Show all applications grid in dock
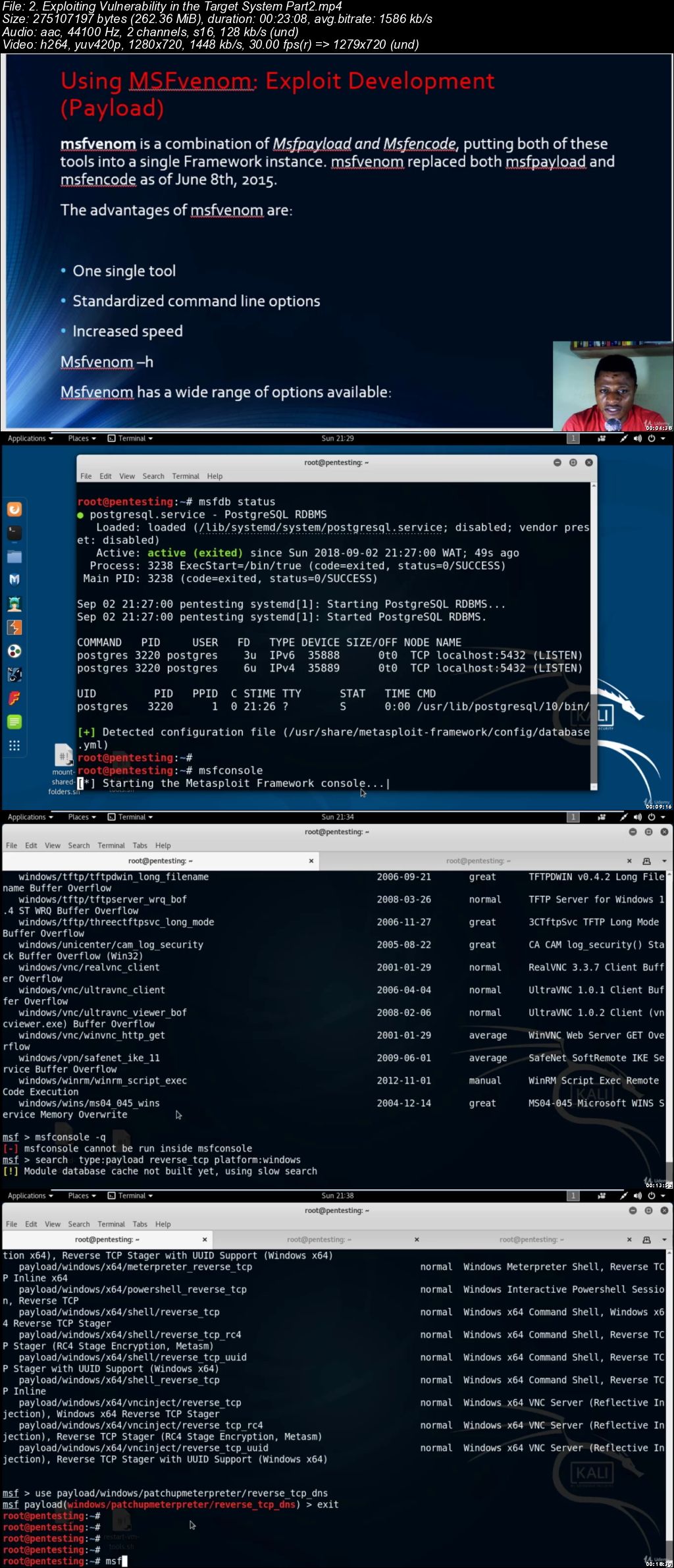674x1568 pixels. click(14, 745)
